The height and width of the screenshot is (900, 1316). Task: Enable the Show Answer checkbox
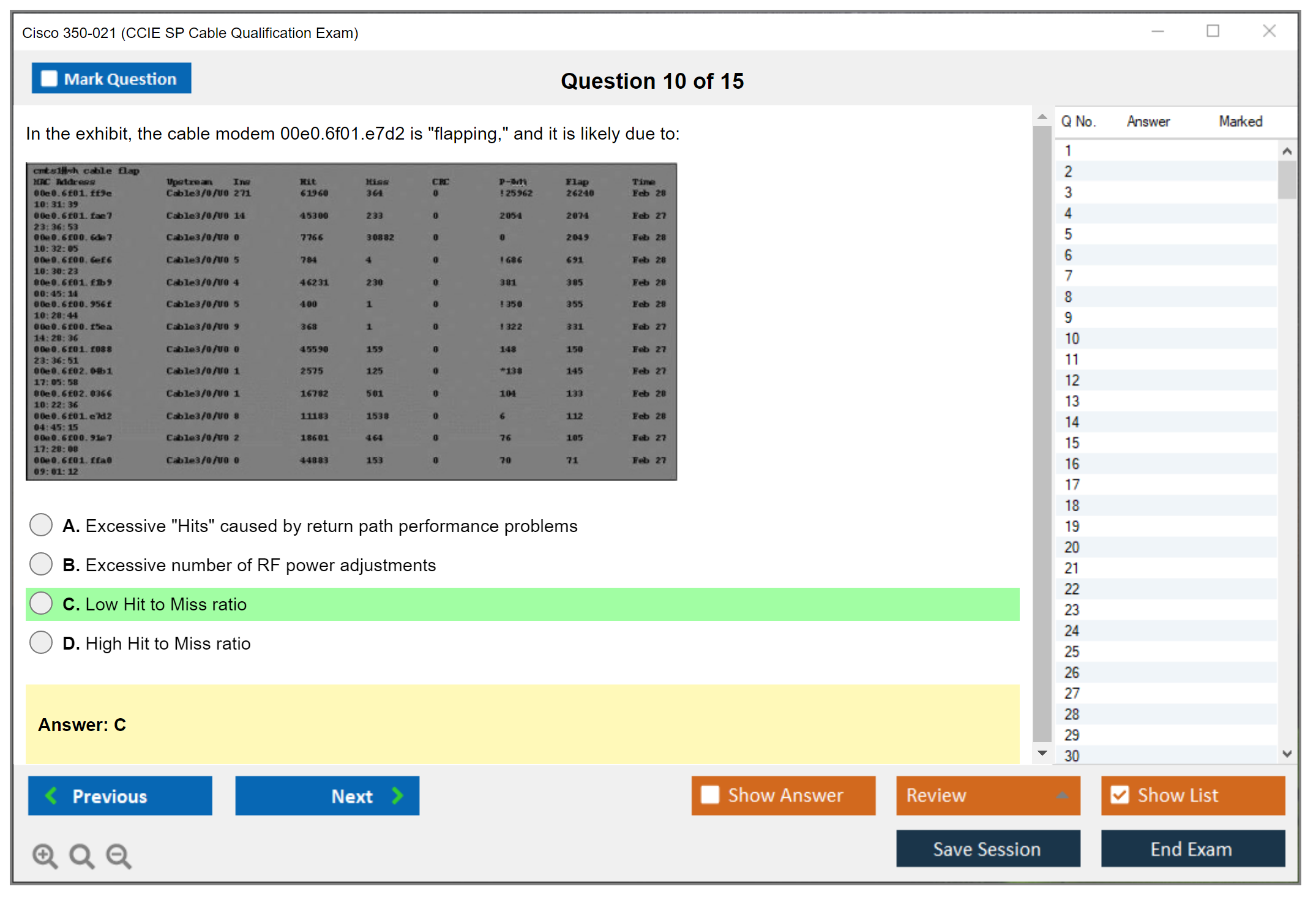(x=710, y=795)
